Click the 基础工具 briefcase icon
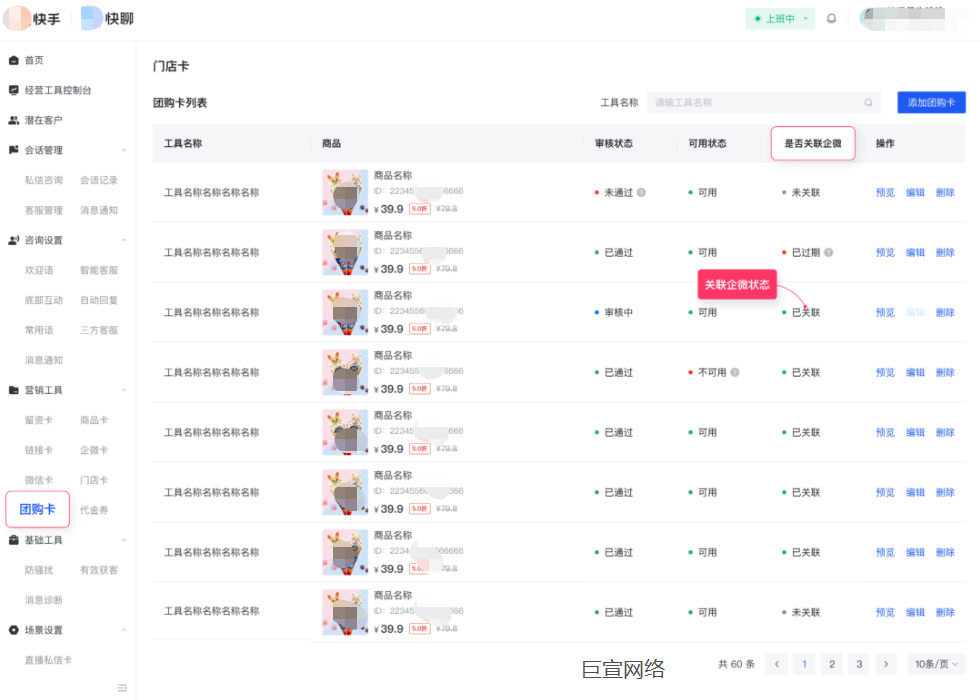Viewport: 980px width, 700px height. pyautogui.click(x=14, y=540)
